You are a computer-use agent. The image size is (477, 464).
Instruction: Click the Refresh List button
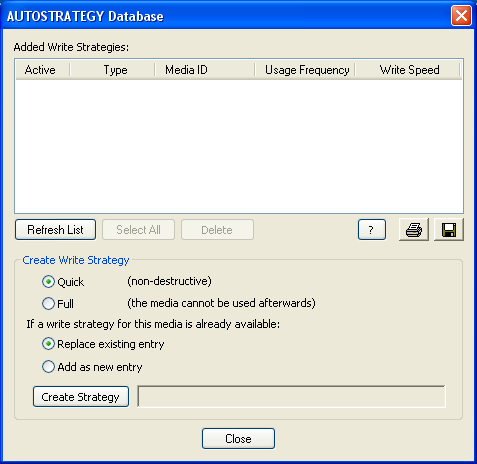55,230
